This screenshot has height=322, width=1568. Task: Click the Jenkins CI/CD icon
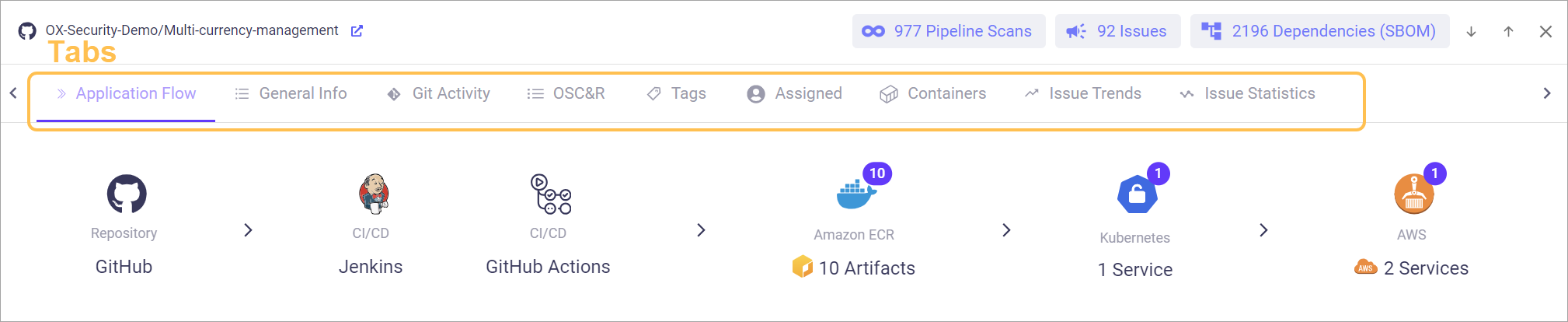click(373, 194)
